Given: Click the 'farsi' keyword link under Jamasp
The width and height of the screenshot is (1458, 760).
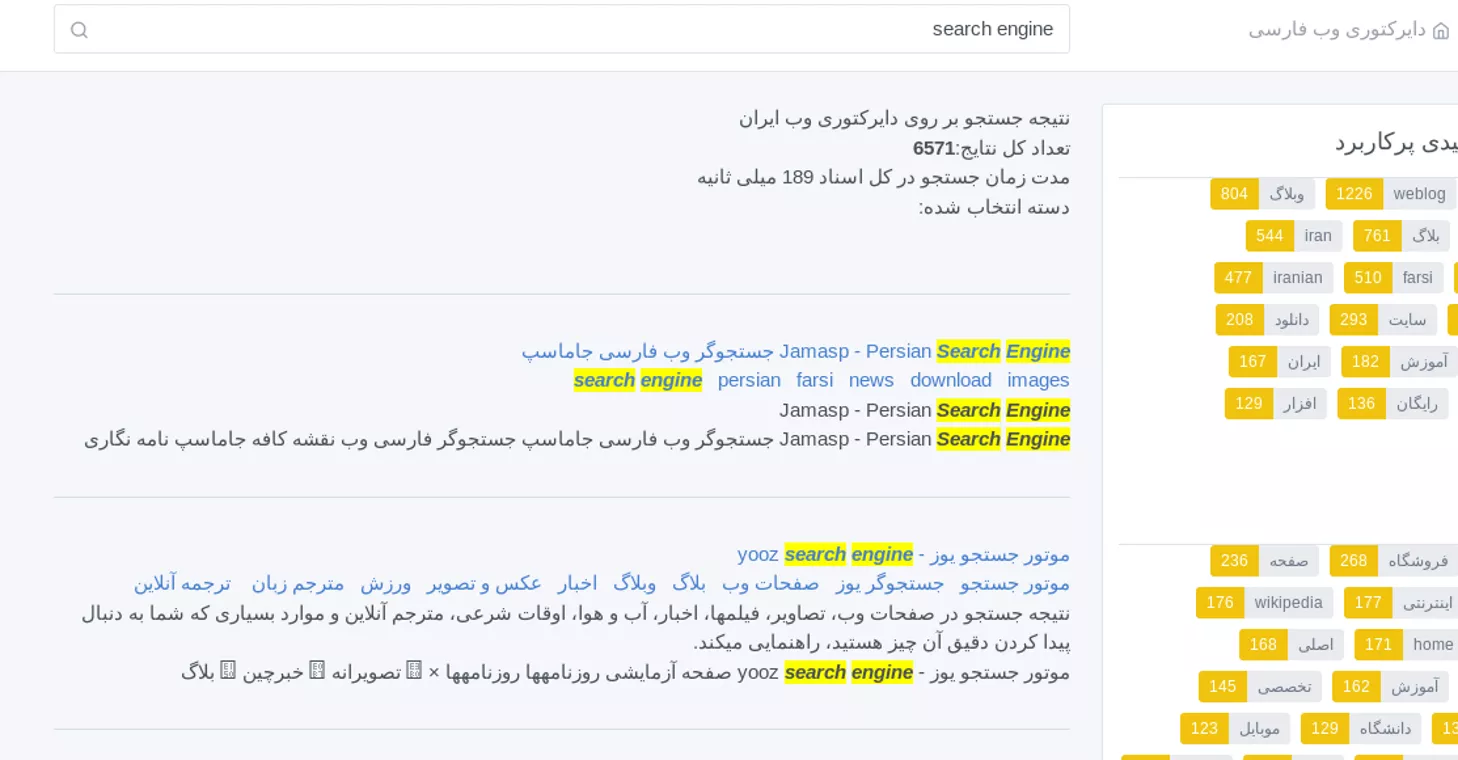Looking at the screenshot, I should pyautogui.click(x=814, y=380).
